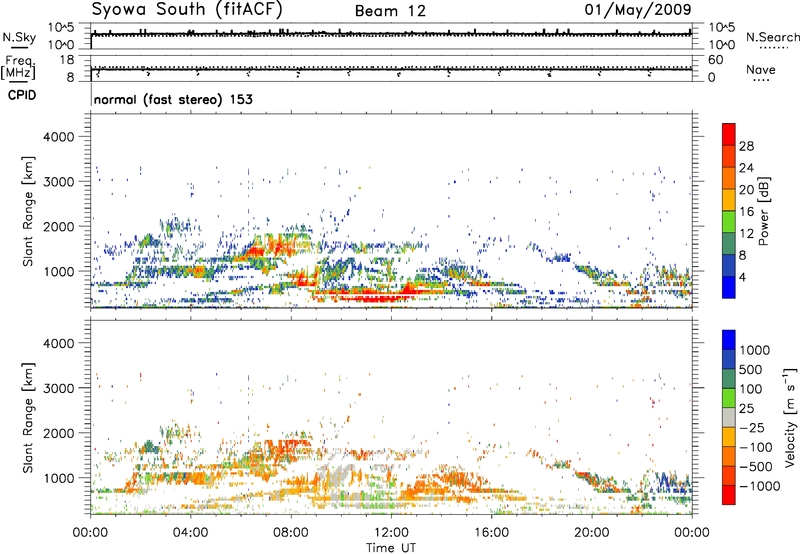Viewport: 800px width, 554px height.
Task: Click the '60' Nave axis value
Action: [715, 60]
